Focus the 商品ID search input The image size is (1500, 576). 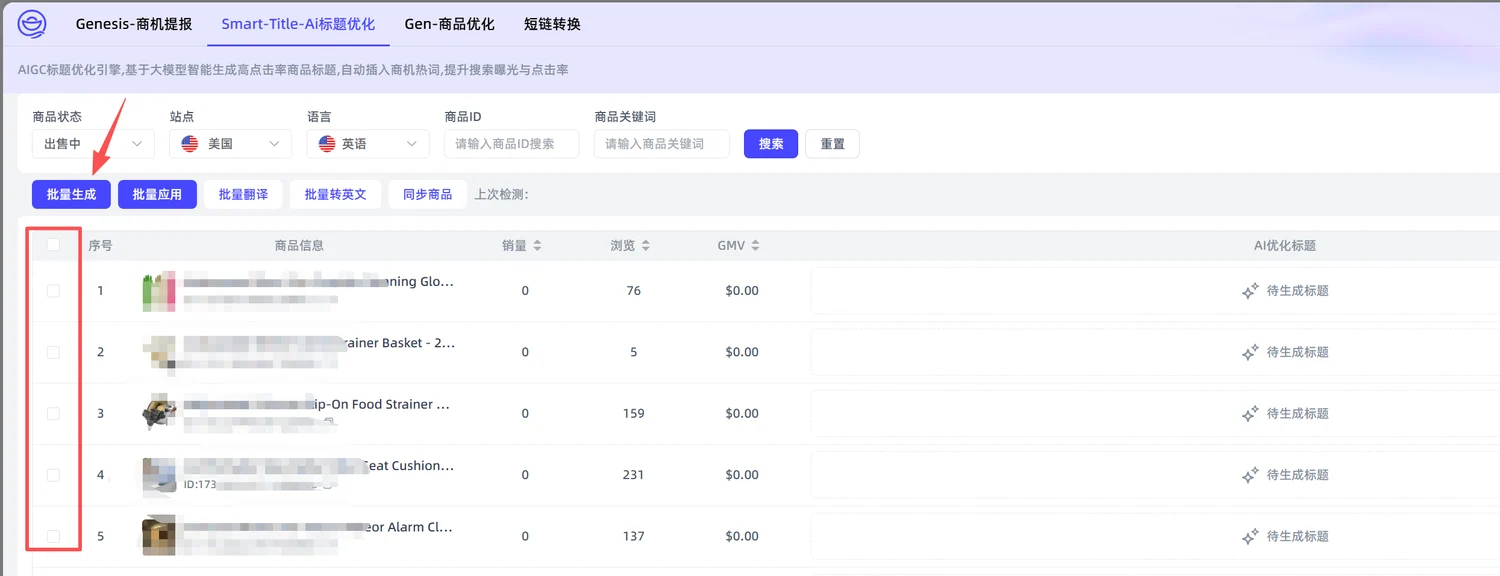512,144
